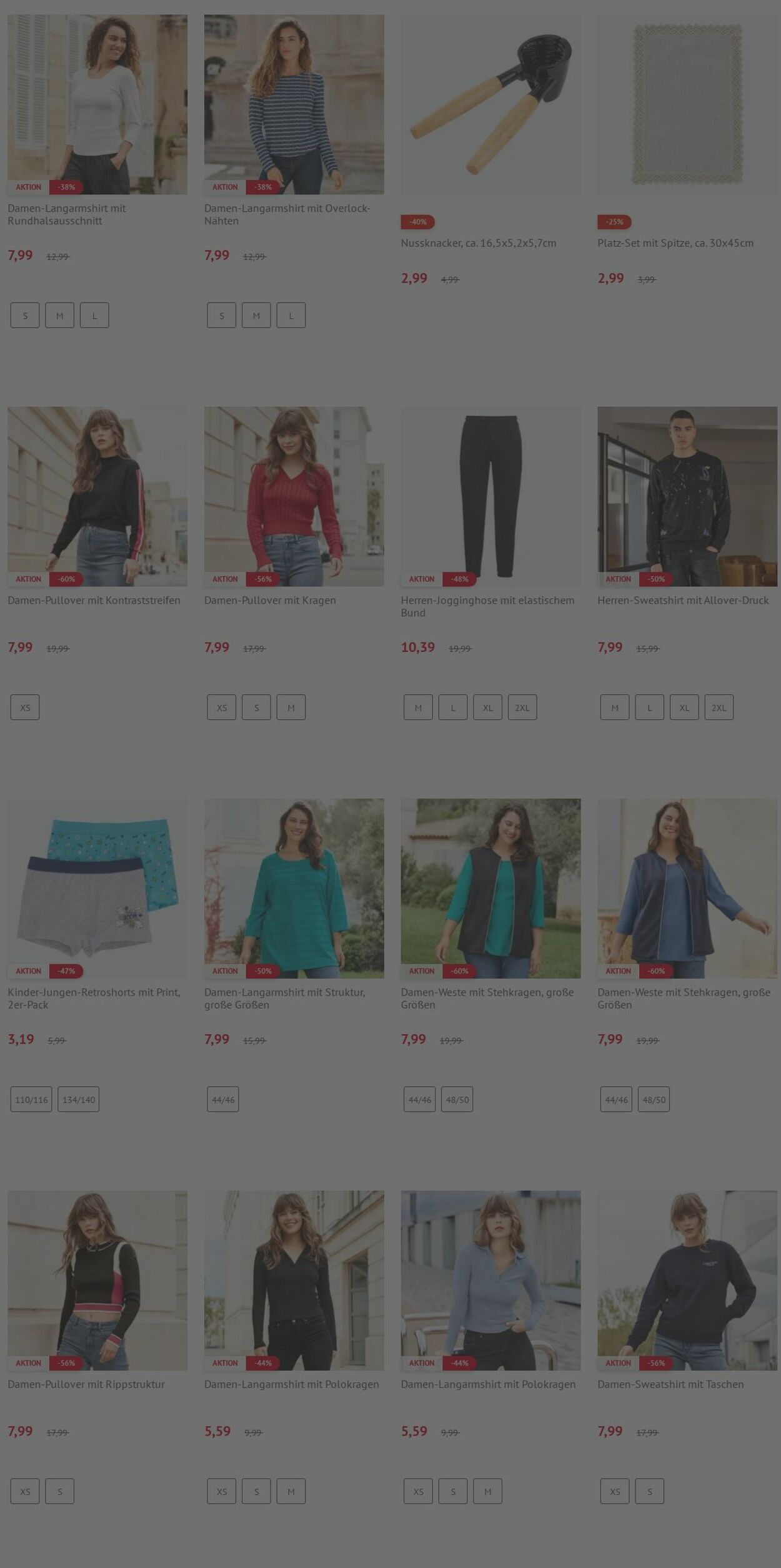
Task: Select size XS for Damen-Sweatshirt mit Taschen
Action: (x=615, y=1491)
